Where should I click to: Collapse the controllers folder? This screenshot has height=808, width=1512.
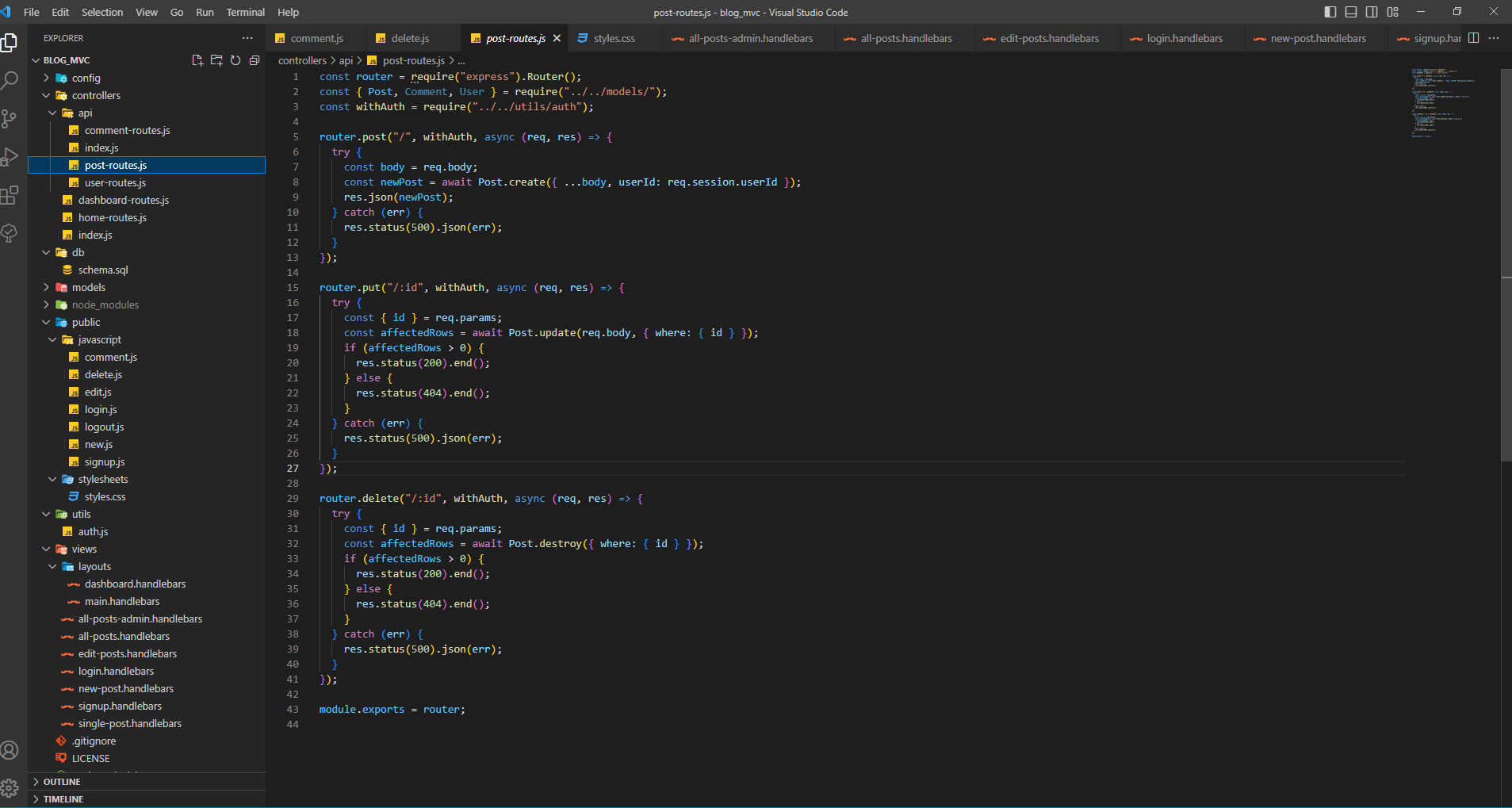46,95
